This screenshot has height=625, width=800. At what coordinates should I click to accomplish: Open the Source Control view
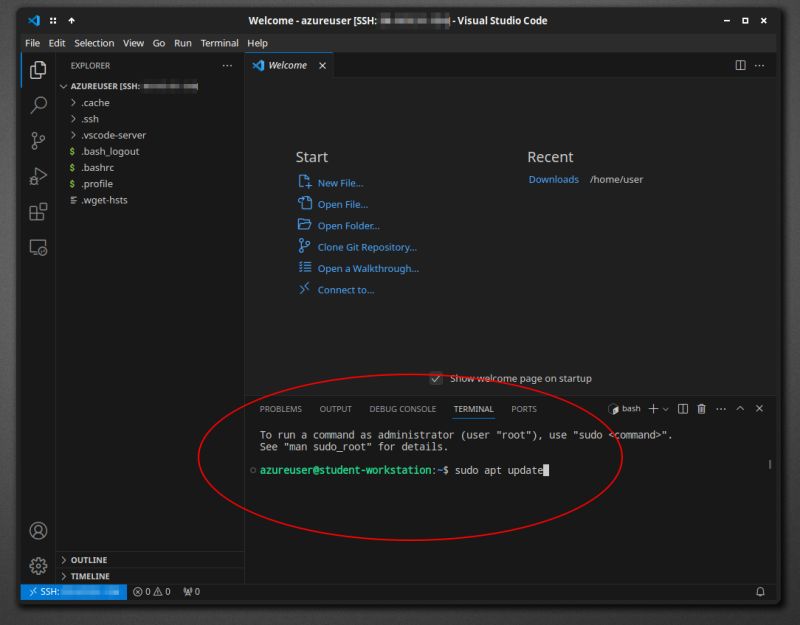pos(38,141)
